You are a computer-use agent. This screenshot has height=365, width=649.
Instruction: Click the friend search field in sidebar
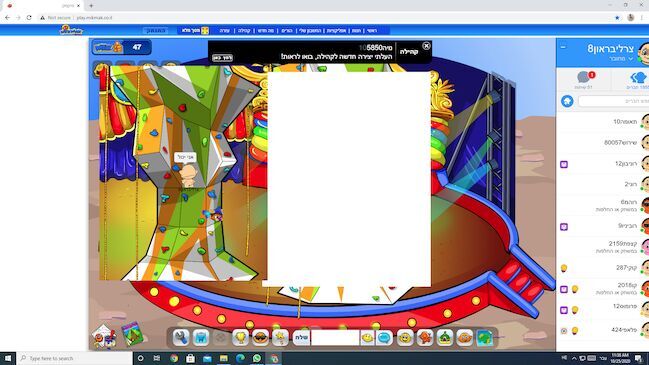[x=613, y=101]
